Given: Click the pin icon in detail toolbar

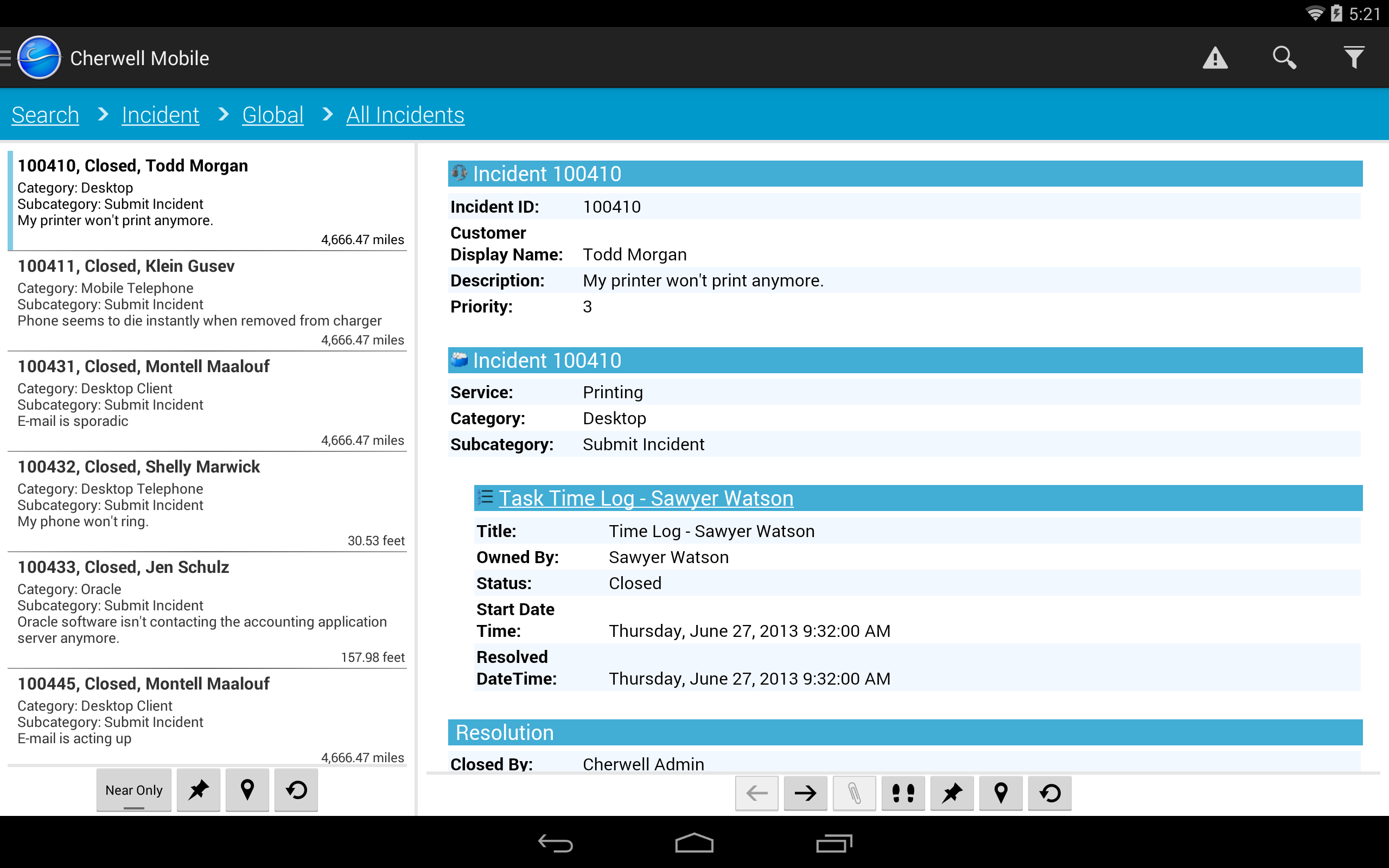Looking at the screenshot, I should pos(952,793).
